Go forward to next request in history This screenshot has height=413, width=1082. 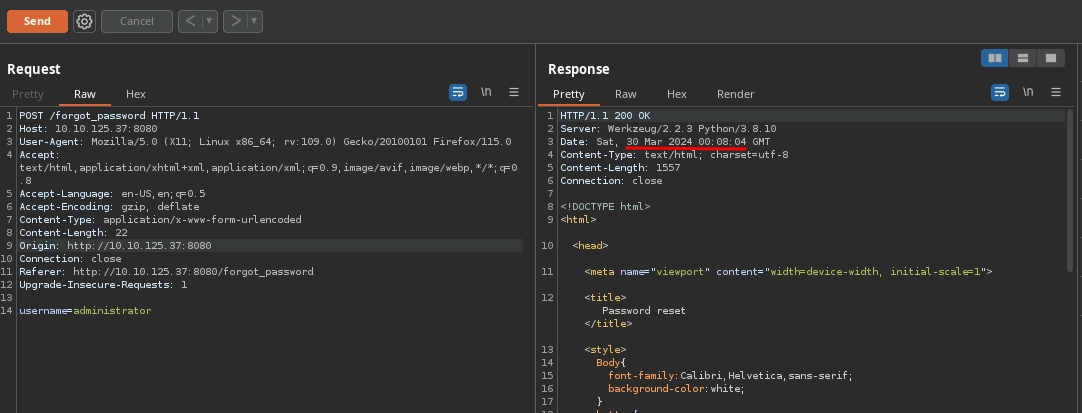click(x=235, y=21)
